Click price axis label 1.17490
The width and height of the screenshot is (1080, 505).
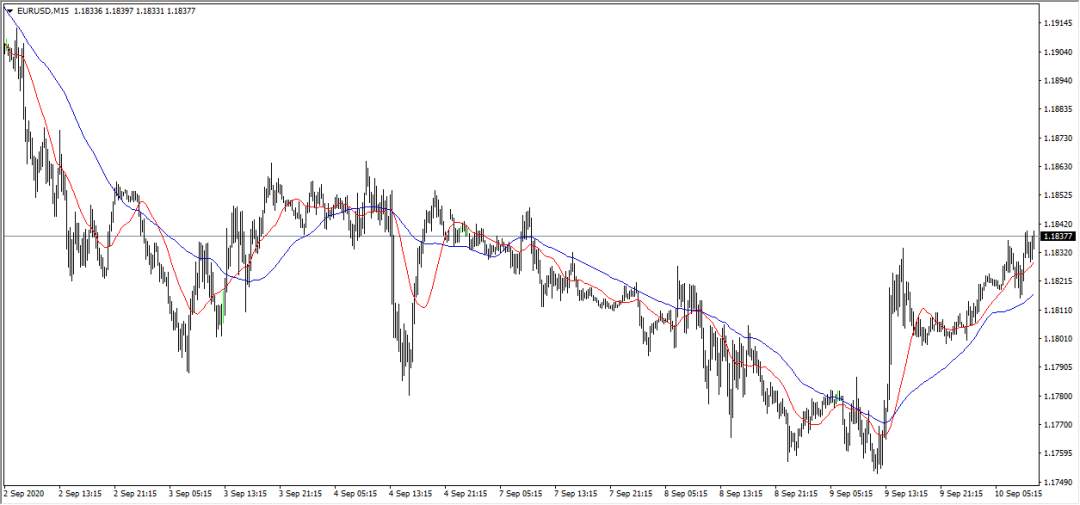click(x=1057, y=482)
